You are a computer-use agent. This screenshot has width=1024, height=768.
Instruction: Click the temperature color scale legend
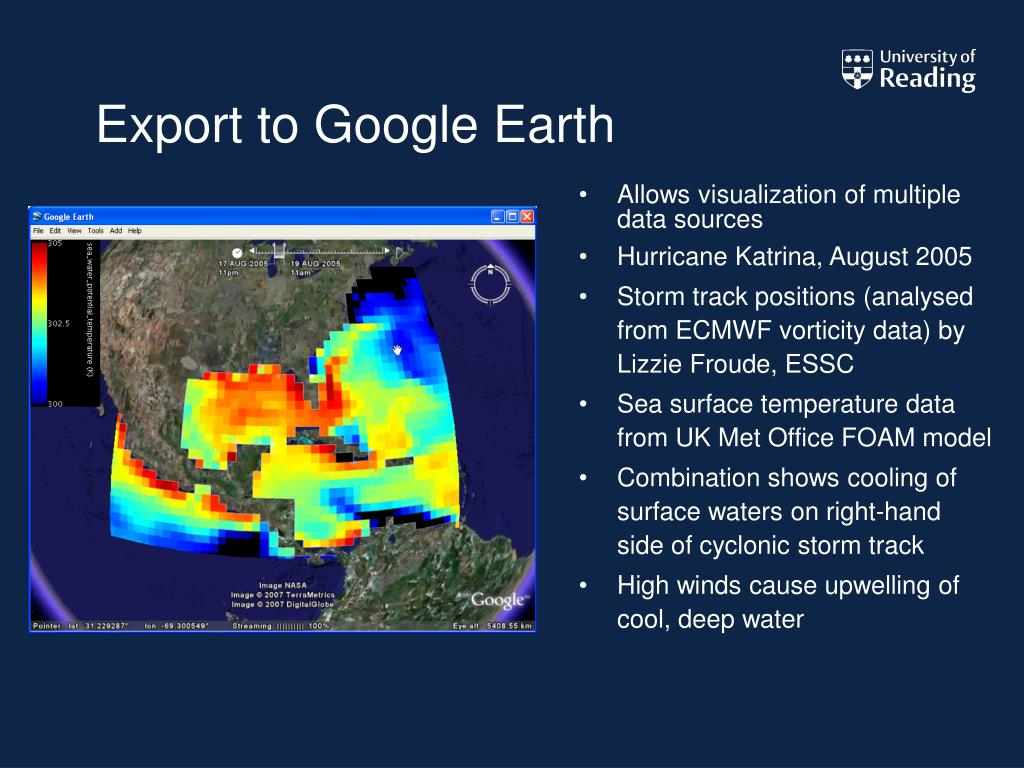[39, 323]
